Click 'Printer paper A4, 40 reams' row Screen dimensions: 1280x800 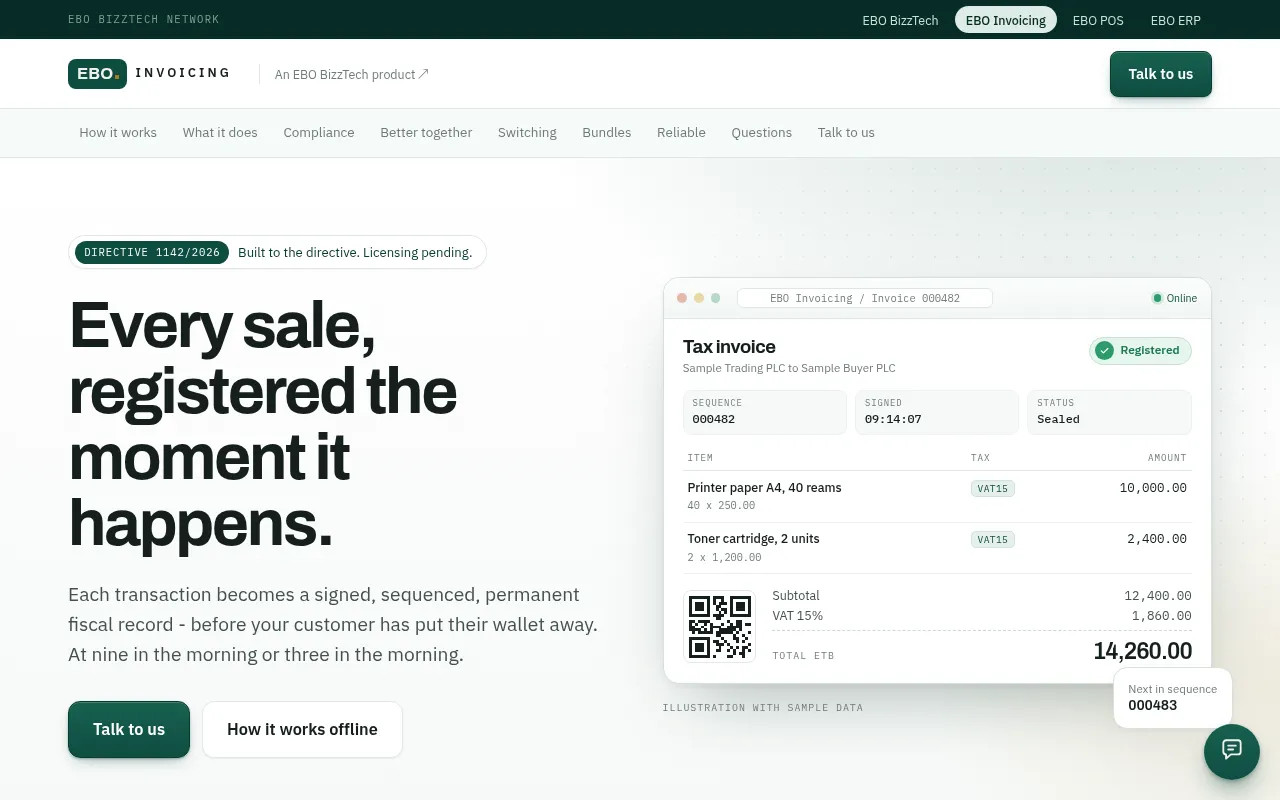[x=937, y=496]
